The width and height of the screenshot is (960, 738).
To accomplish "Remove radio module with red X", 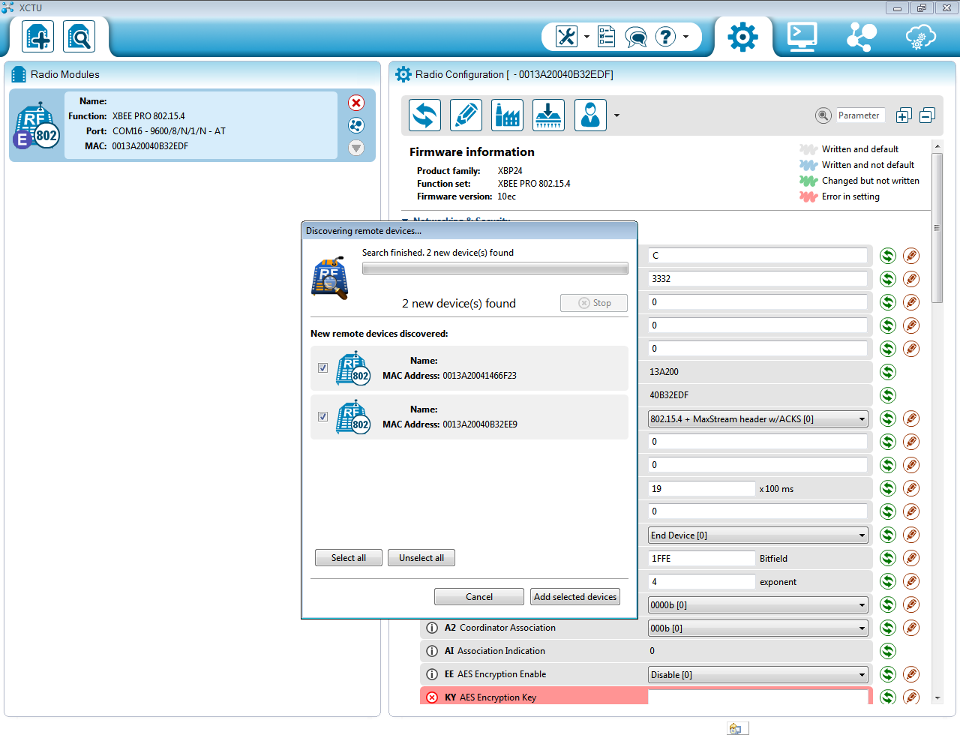I will tap(356, 103).
